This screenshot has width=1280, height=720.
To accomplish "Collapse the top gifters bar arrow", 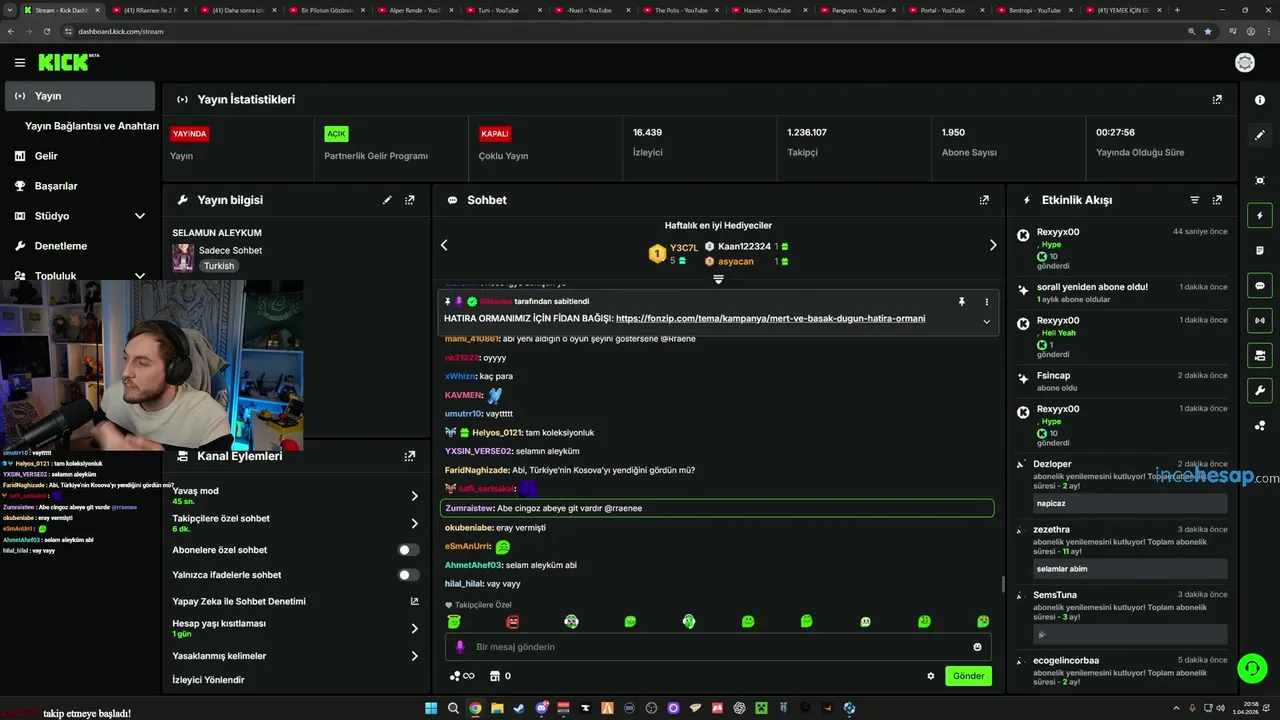I will point(718,280).
